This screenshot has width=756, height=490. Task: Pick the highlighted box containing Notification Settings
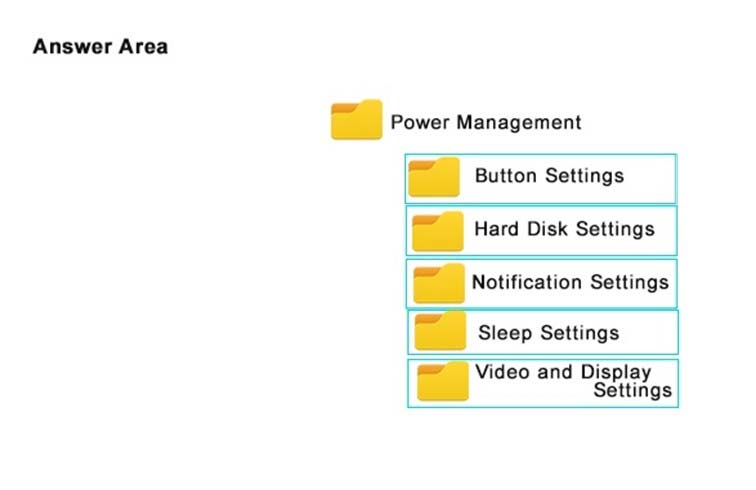pos(541,284)
